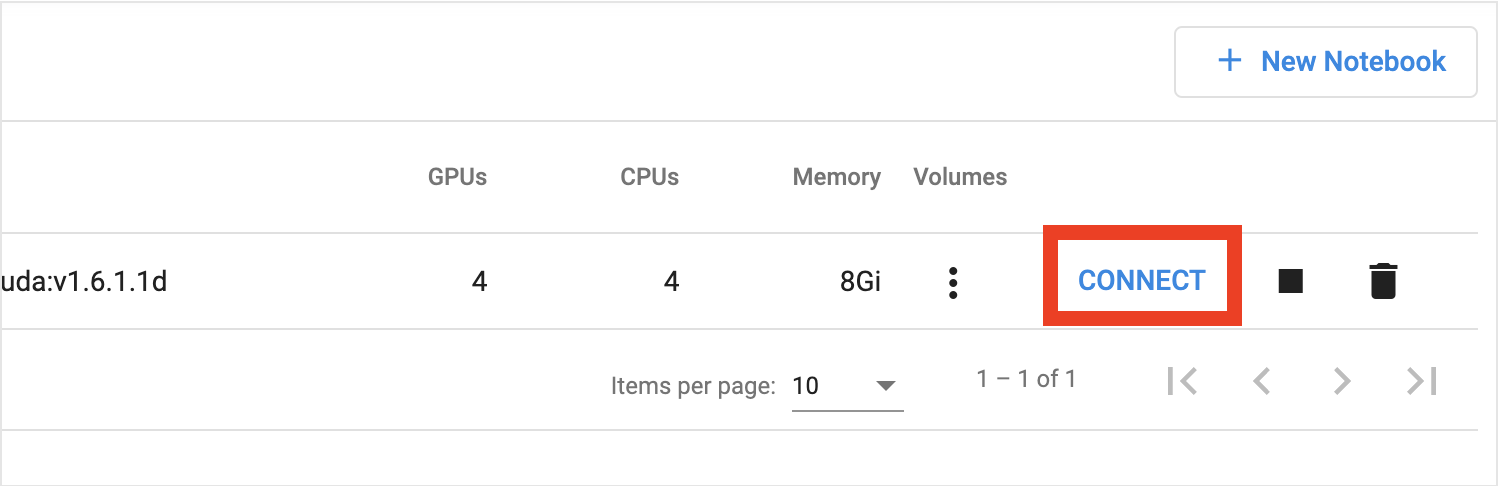Stop the notebook with the square icon
The height and width of the screenshot is (486, 1498).
tap(1291, 281)
